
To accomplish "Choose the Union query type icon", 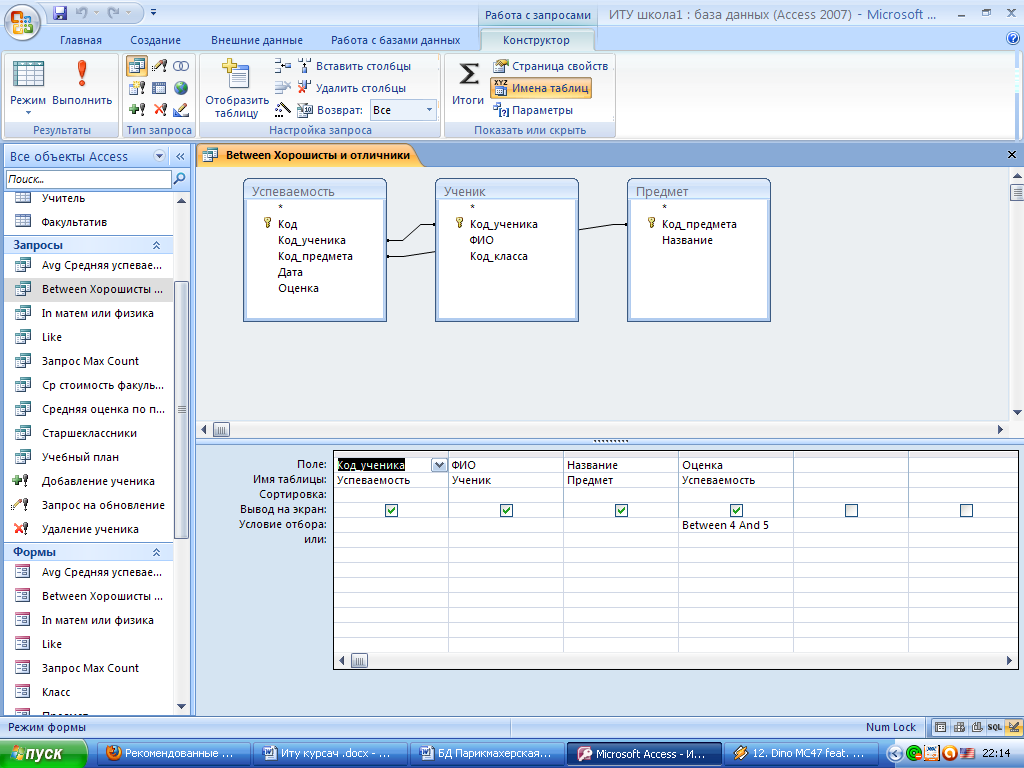I will pyautogui.click(x=181, y=66).
